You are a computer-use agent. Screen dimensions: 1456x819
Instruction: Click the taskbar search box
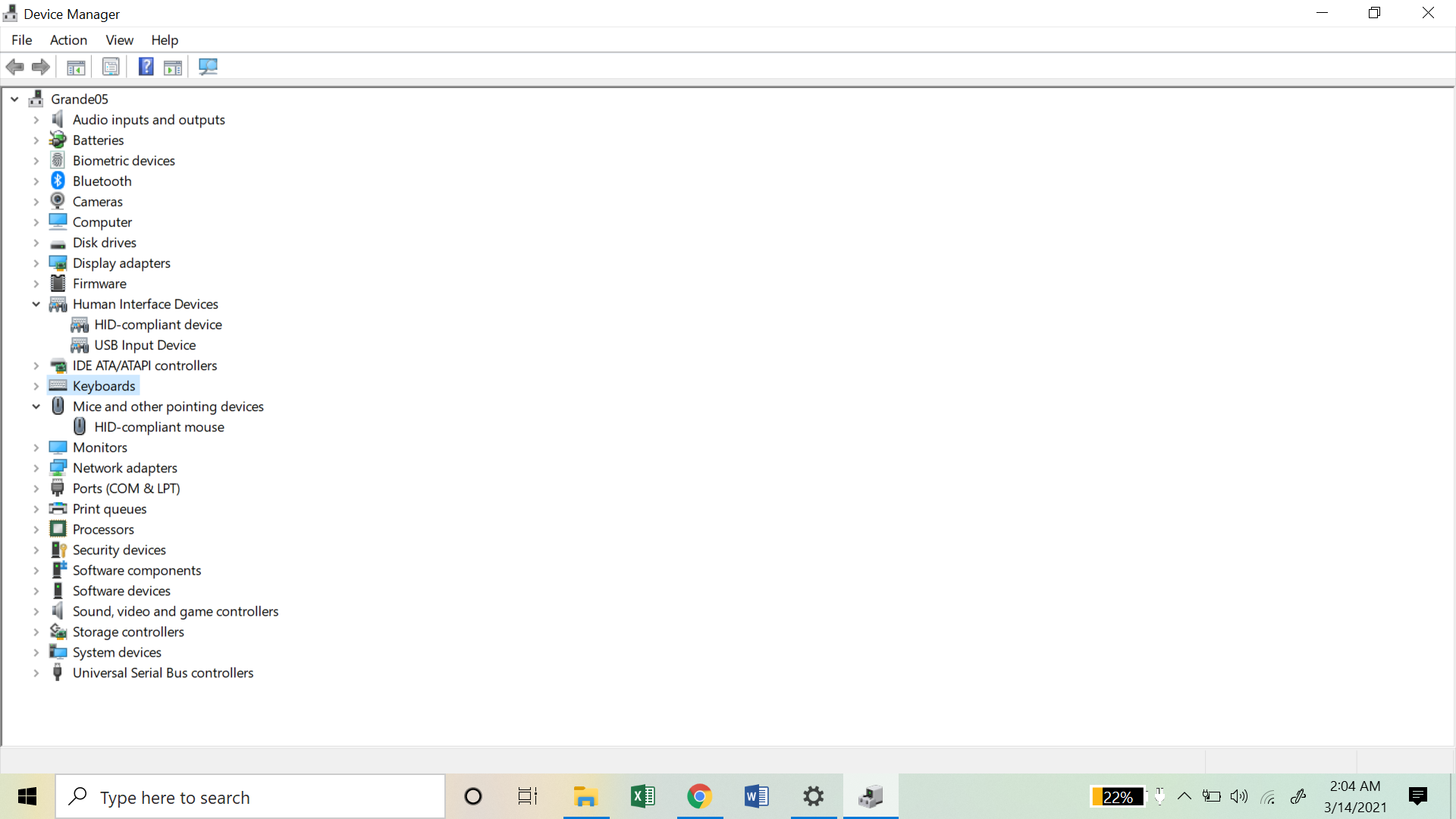250,797
